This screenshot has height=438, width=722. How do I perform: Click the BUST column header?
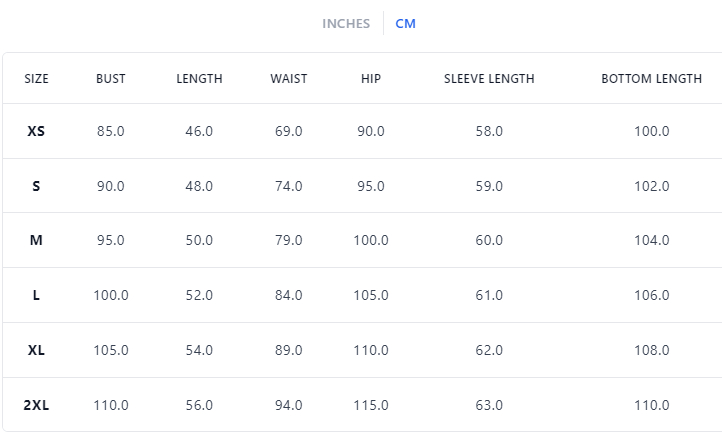(111, 79)
